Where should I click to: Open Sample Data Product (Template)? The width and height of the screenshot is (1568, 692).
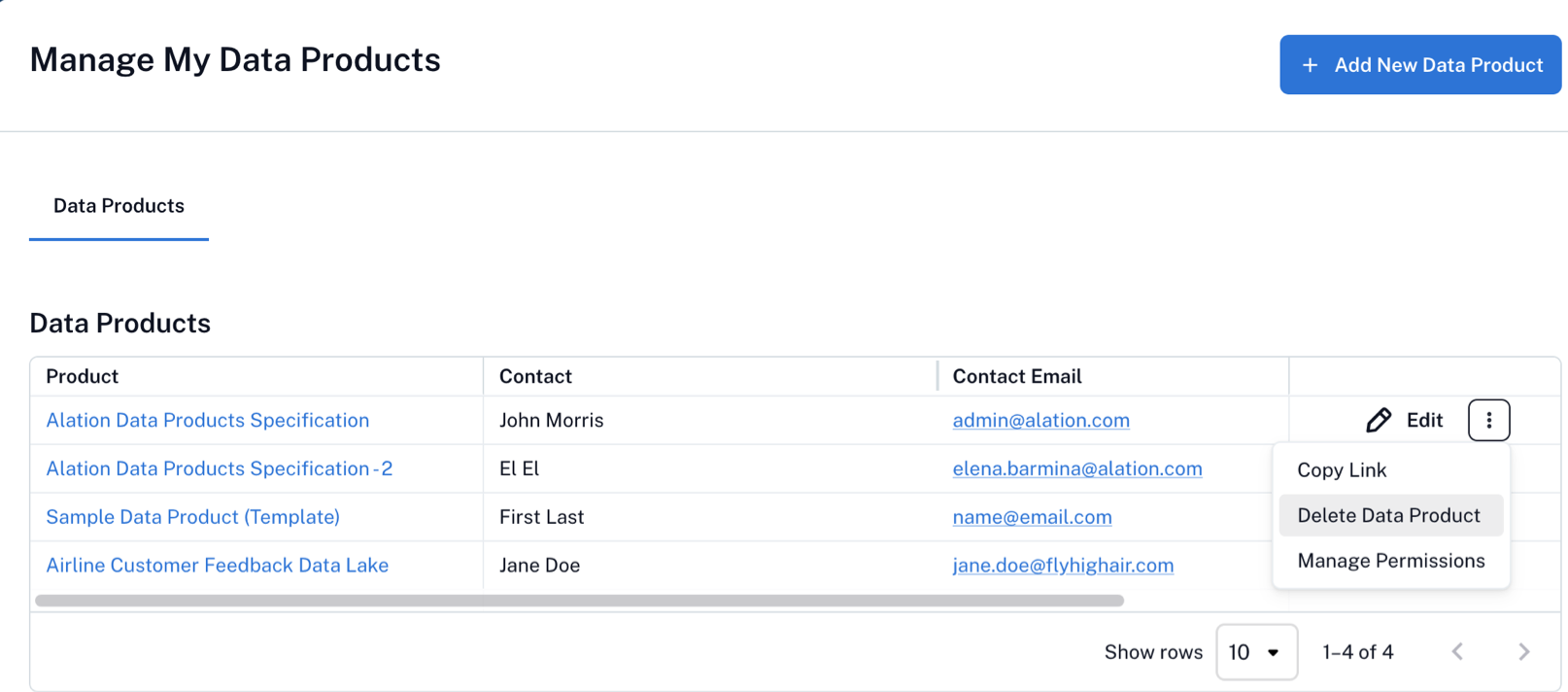pyautogui.click(x=193, y=517)
